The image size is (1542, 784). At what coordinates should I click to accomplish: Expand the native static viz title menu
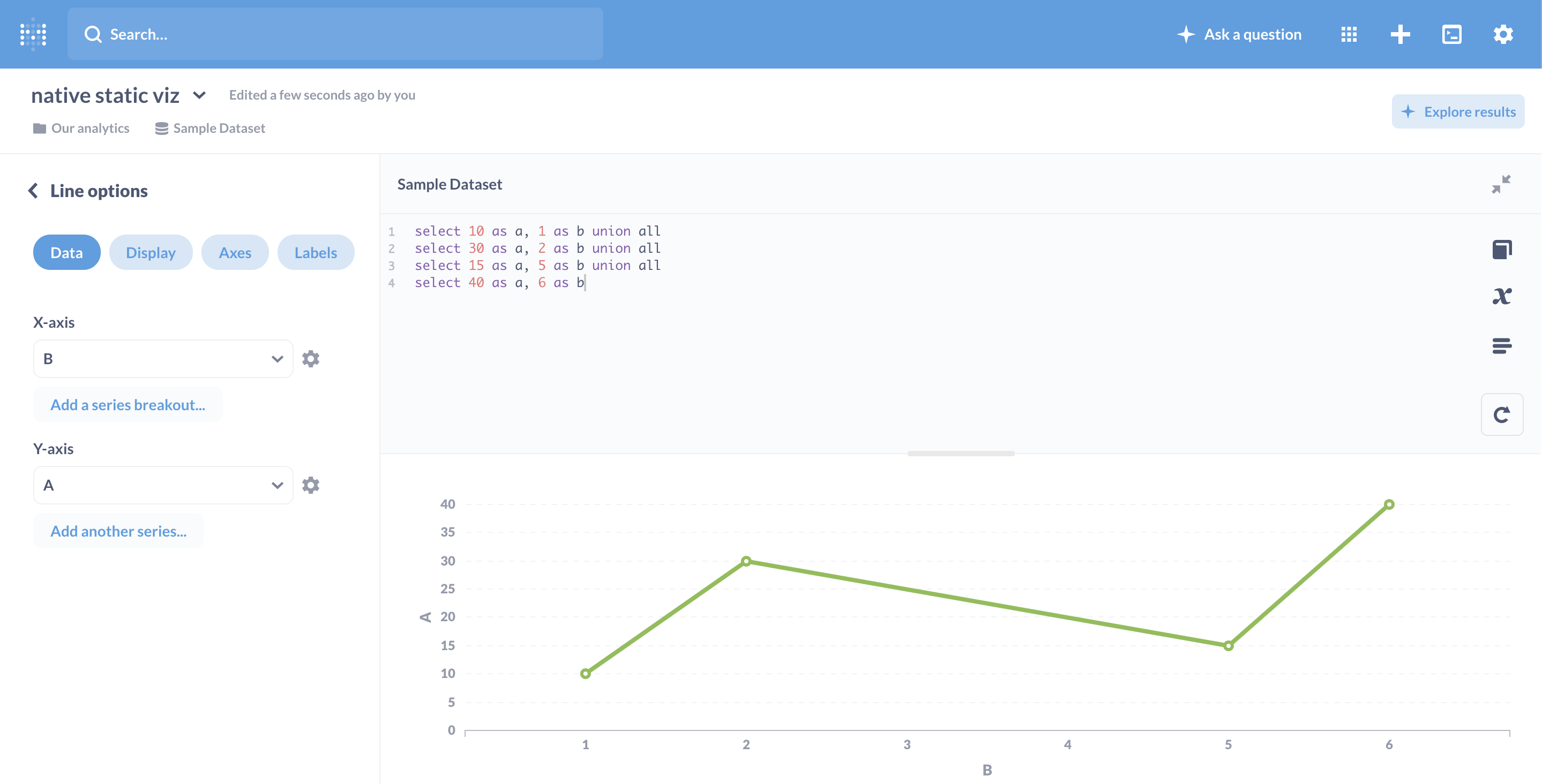pos(199,95)
